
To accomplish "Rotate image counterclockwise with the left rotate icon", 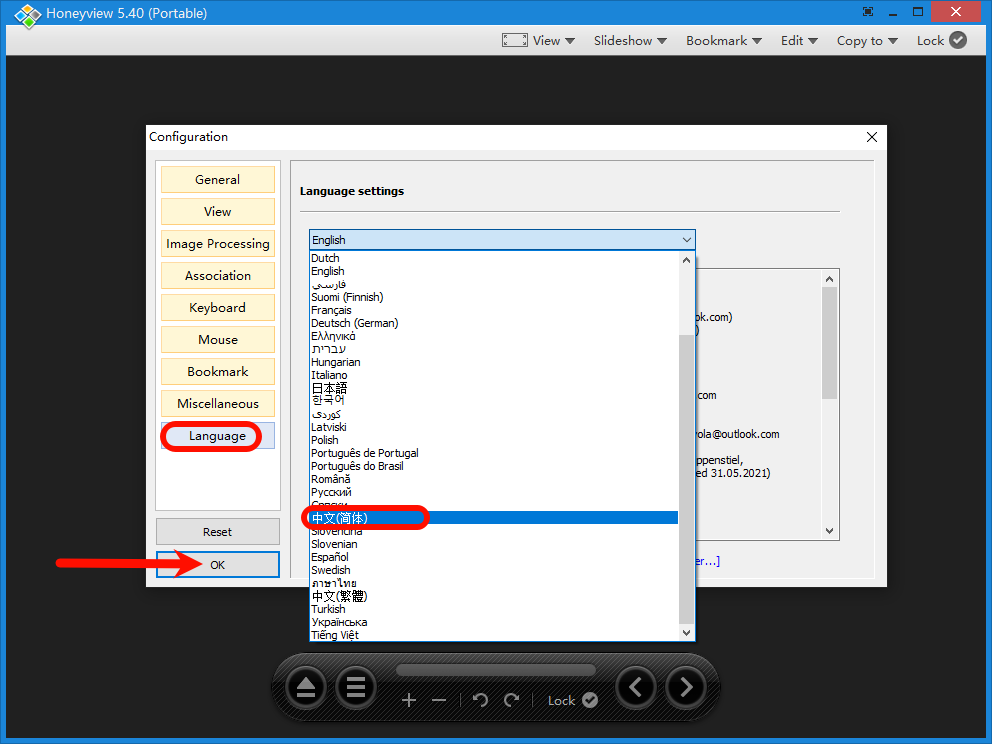I will [480, 700].
